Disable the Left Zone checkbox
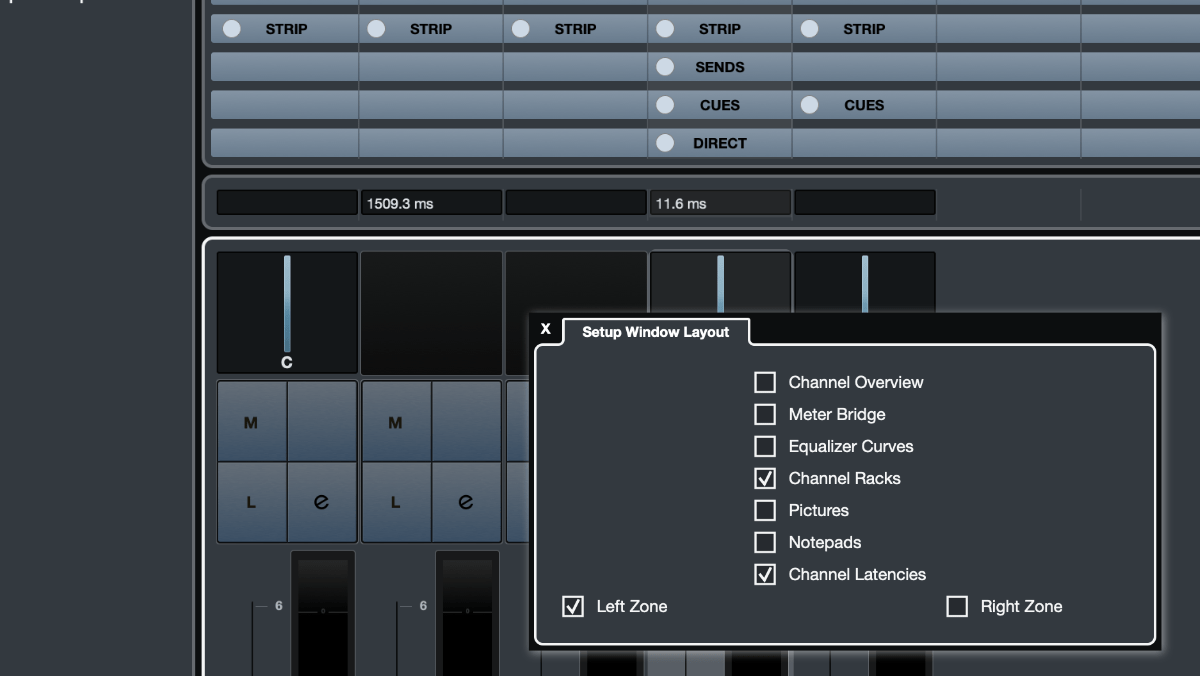This screenshot has height=676, width=1200. point(573,606)
